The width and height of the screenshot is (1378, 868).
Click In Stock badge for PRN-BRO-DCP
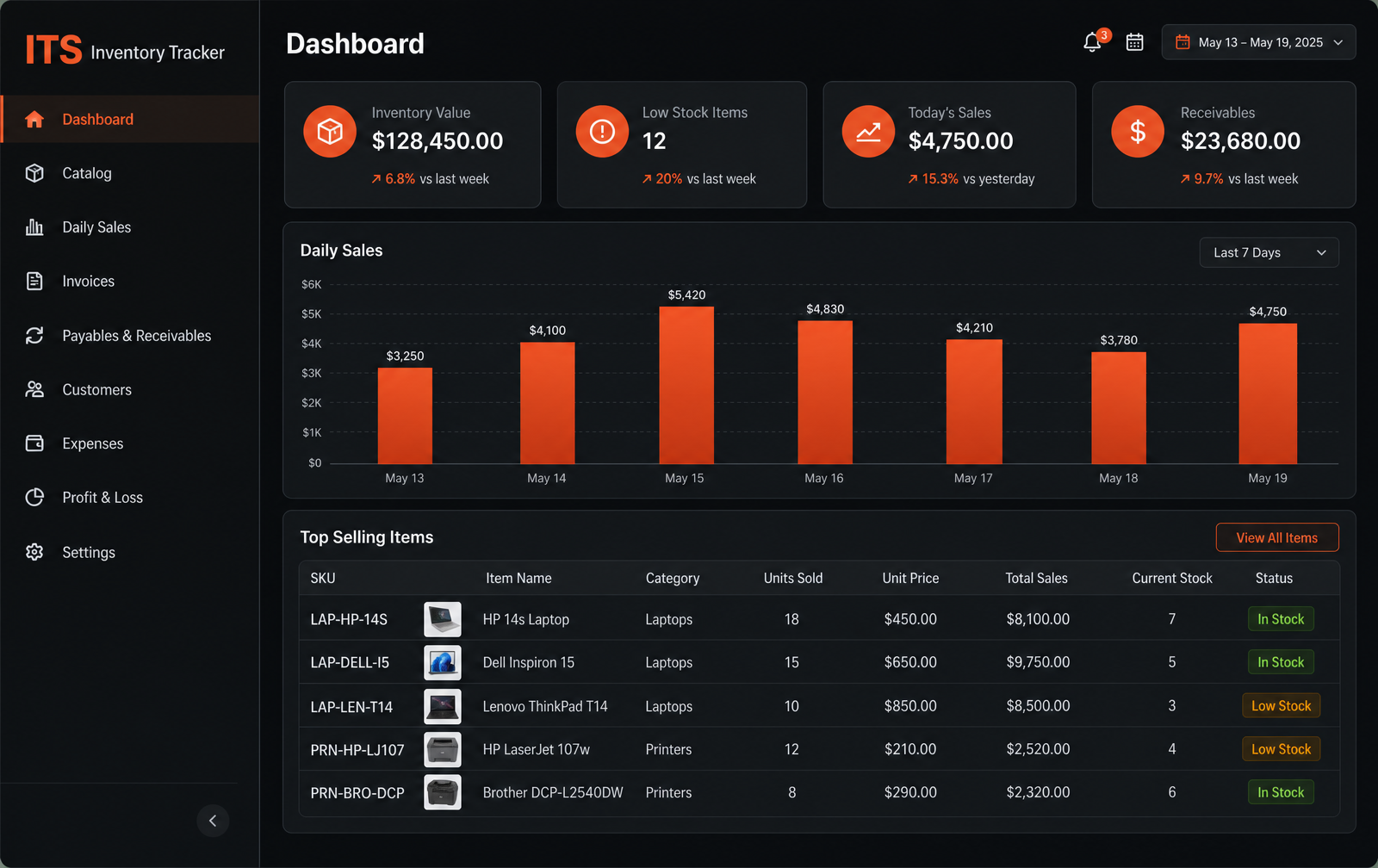coord(1281,792)
